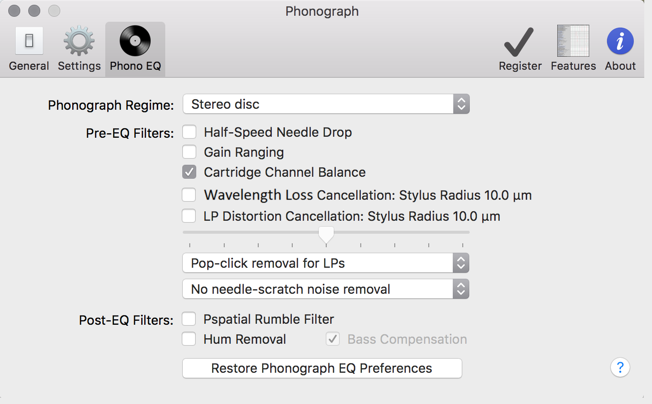
Task: Enable the Hum Removal checkbox
Action: 189,339
